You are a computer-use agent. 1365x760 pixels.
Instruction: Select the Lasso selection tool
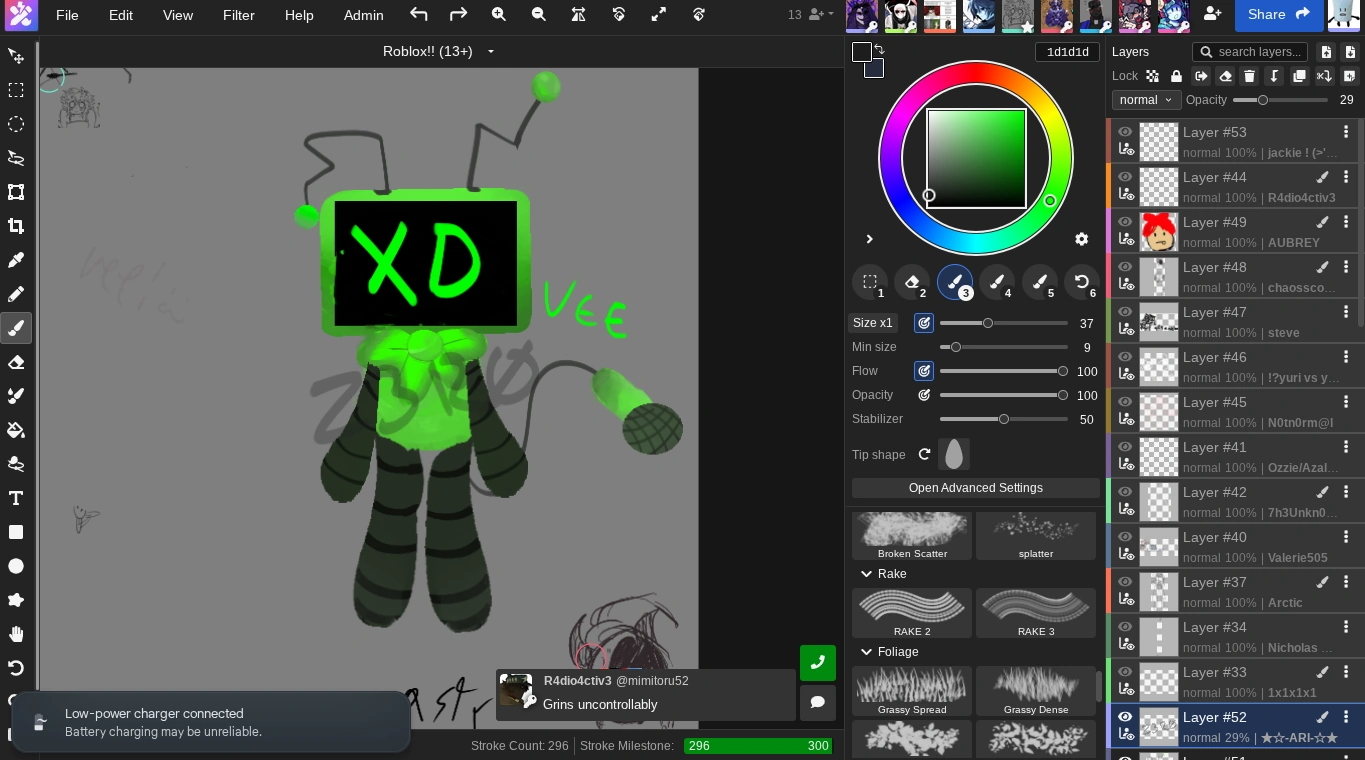tap(16, 158)
